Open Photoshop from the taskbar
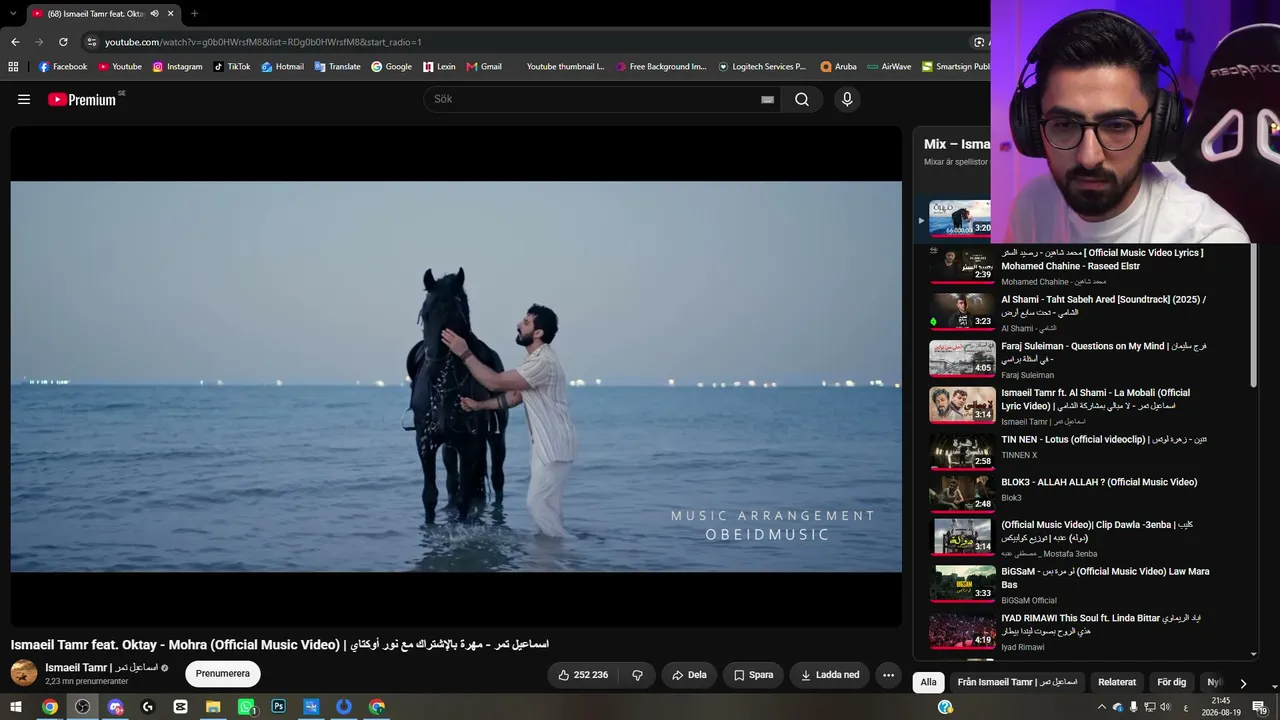This screenshot has width=1280, height=720. coord(279,707)
